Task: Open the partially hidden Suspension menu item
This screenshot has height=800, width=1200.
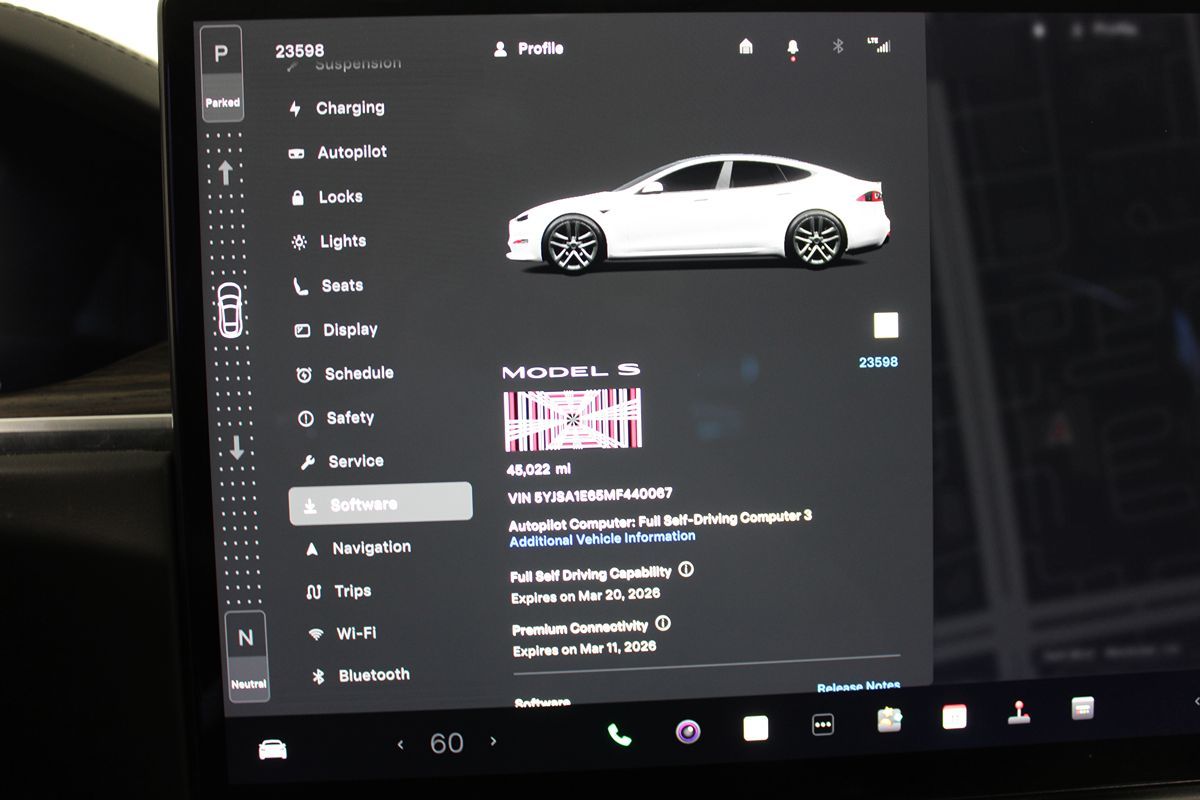Action: [343, 65]
